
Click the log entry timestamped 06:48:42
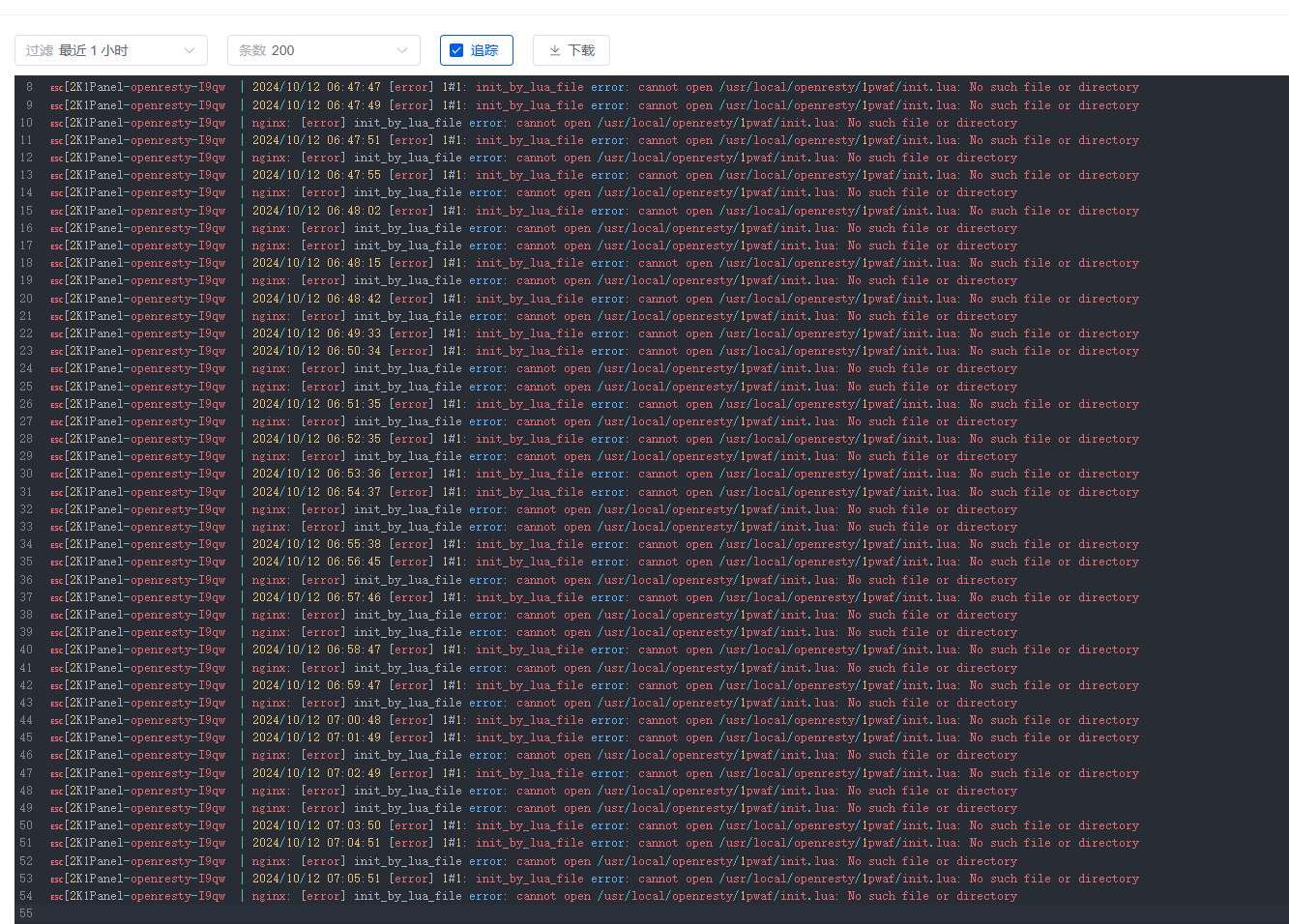tap(595, 299)
